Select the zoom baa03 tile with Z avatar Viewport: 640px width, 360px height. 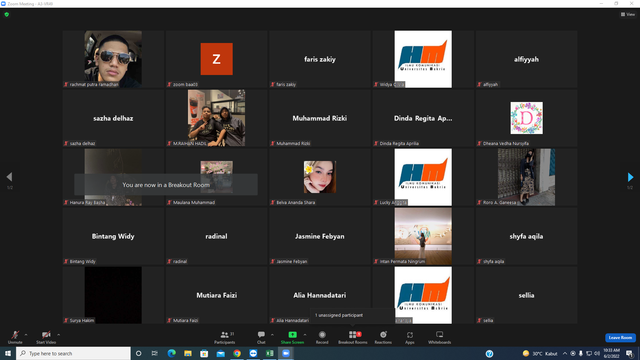(216, 59)
